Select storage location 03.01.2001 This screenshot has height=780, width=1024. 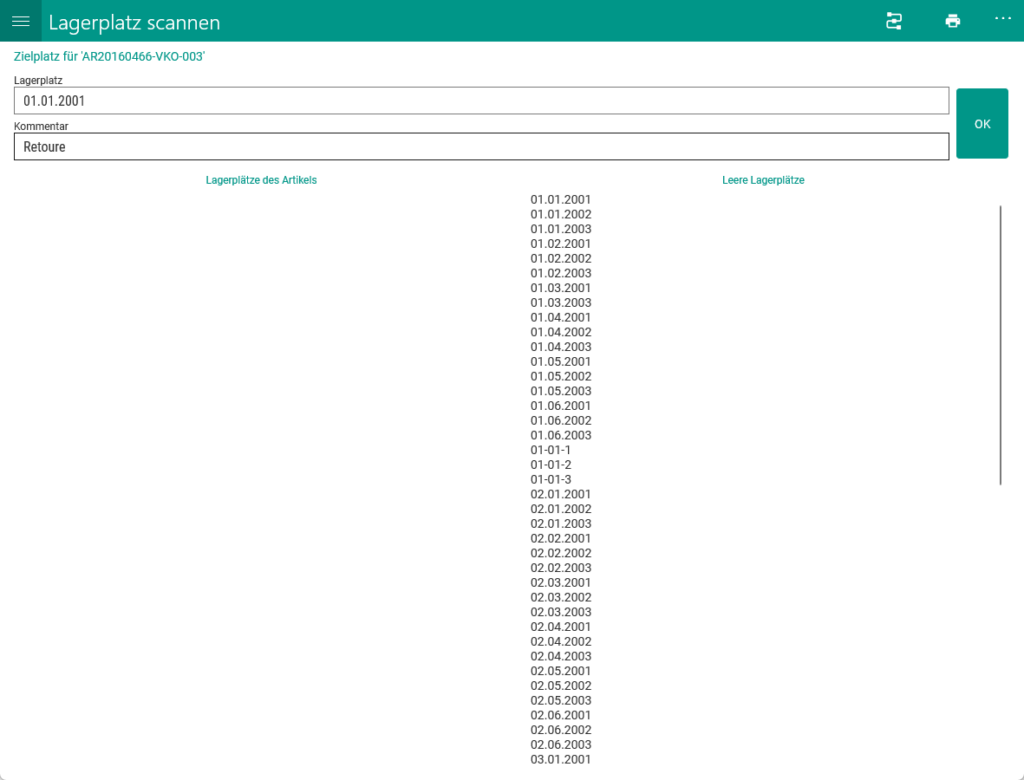[561, 759]
